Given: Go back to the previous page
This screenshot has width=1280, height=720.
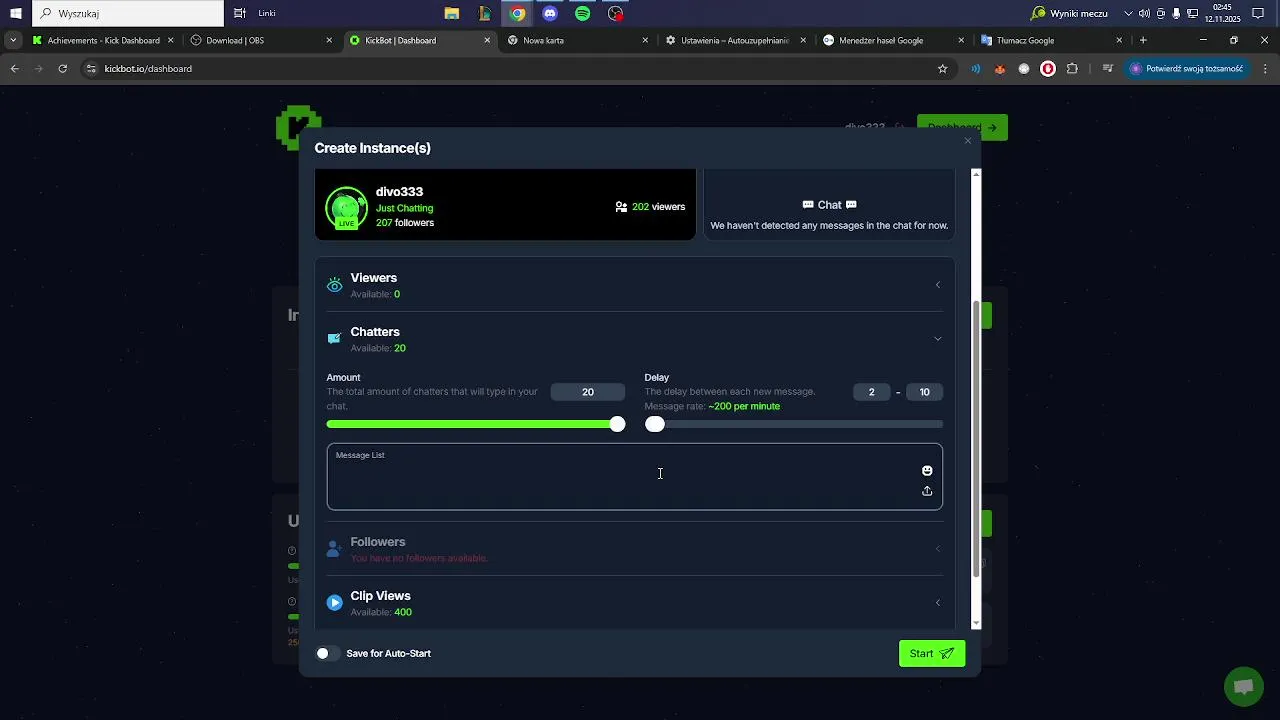Looking at the screenshot, I should click(x=14, y=69).
